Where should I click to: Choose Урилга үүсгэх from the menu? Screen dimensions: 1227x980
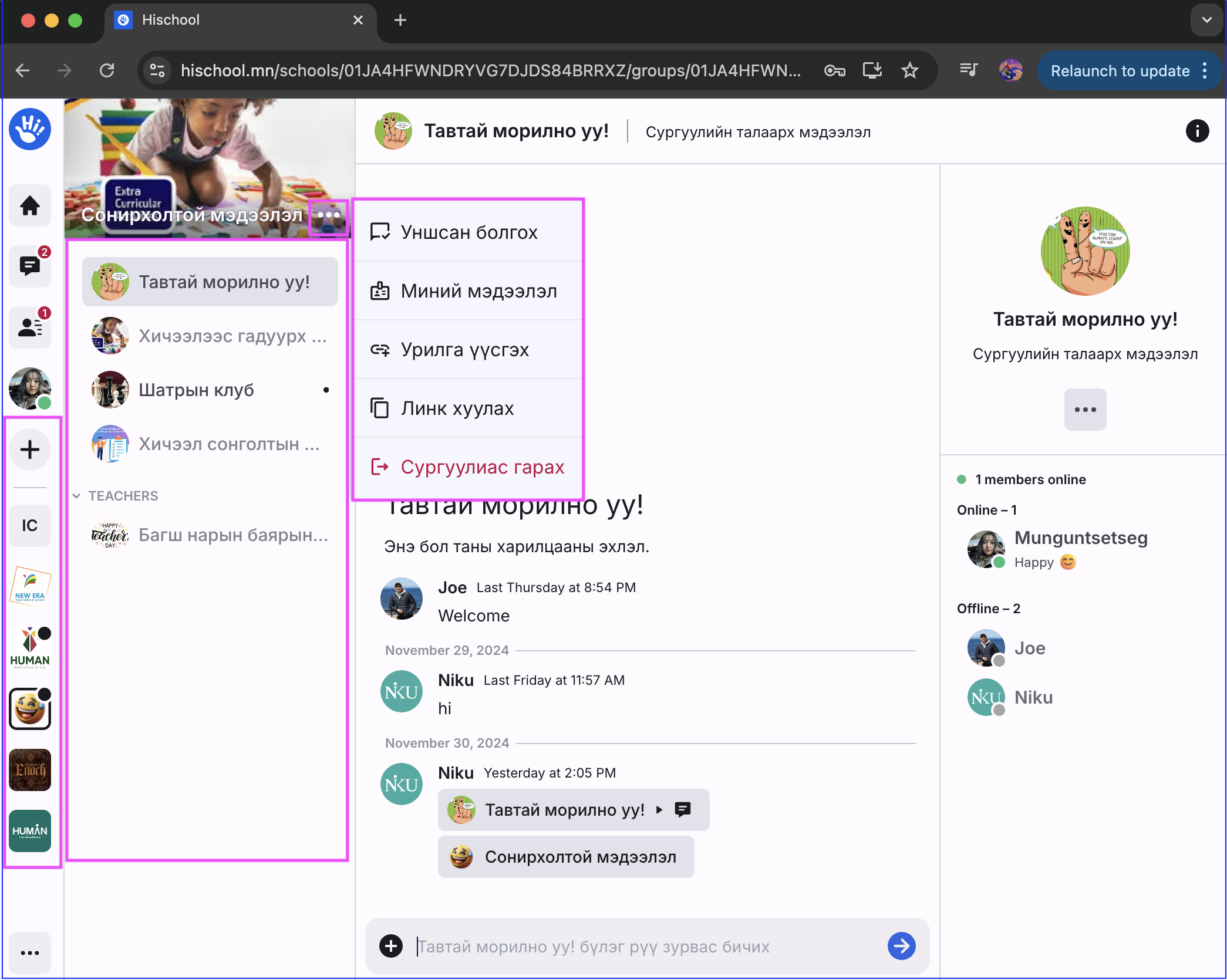(464, 350)
